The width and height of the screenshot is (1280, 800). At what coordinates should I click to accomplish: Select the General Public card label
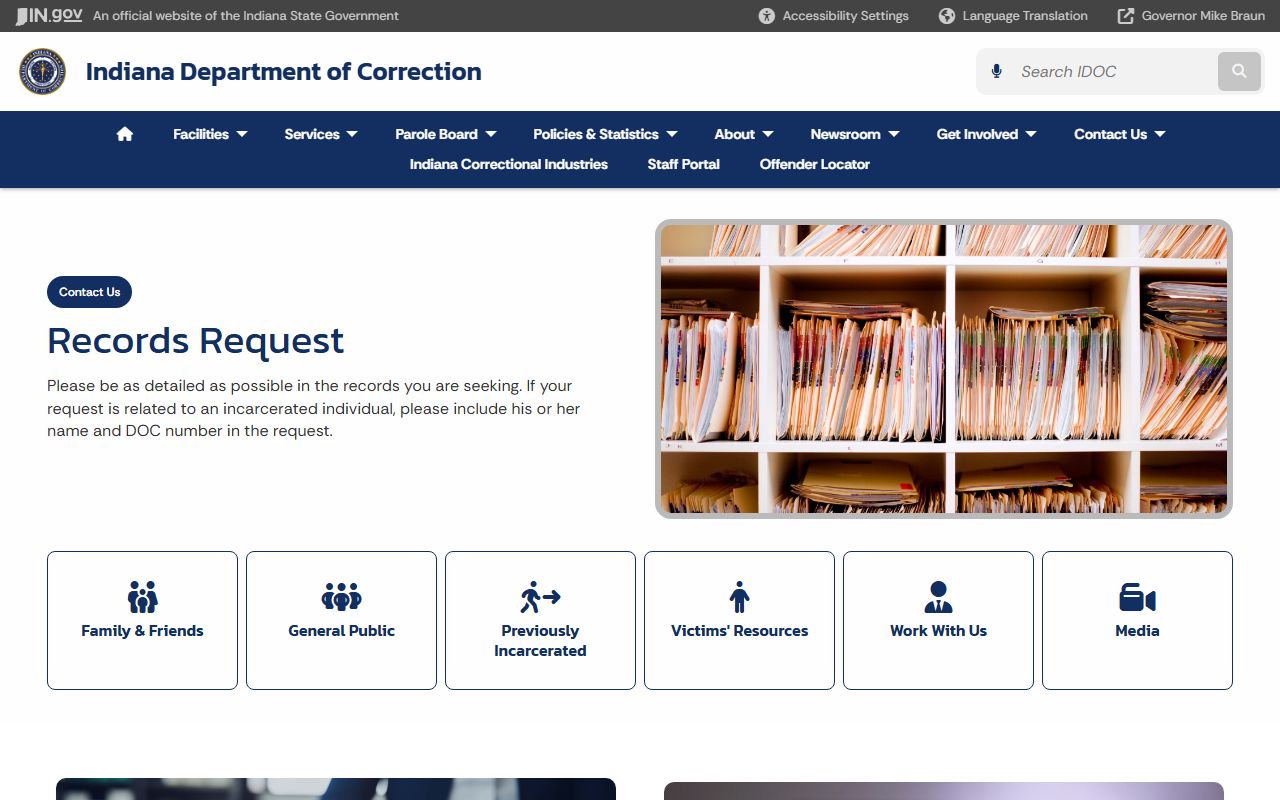coord(341,631)
